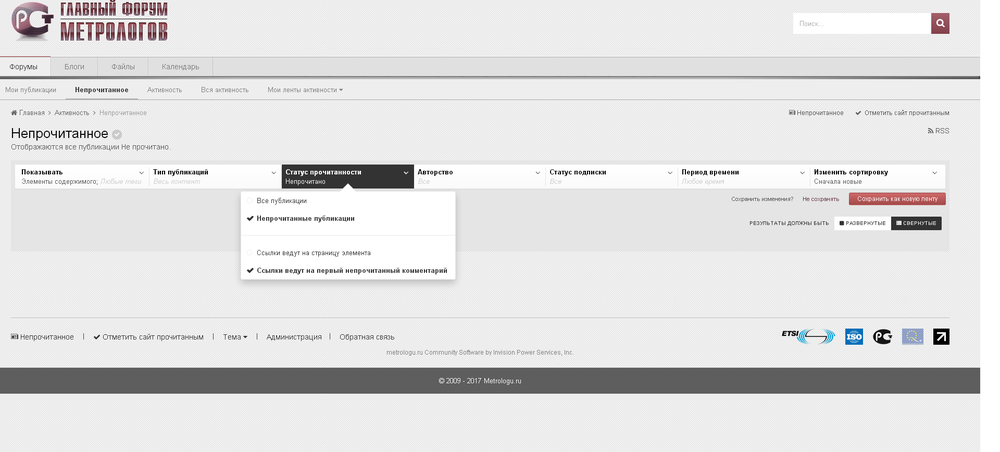Click the RSS feed icon

tap(931, 131)
